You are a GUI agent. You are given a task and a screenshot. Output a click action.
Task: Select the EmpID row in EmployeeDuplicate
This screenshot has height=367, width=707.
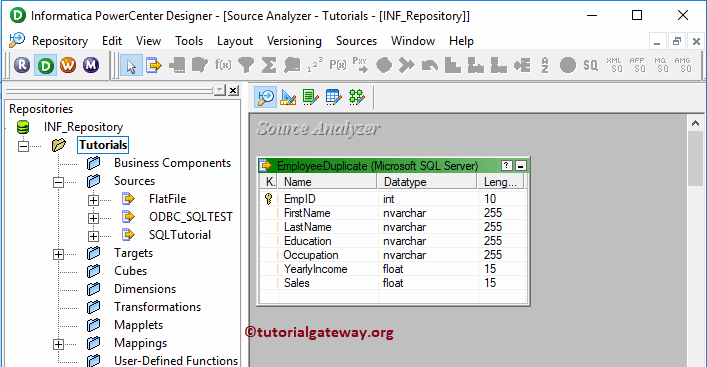393,199
